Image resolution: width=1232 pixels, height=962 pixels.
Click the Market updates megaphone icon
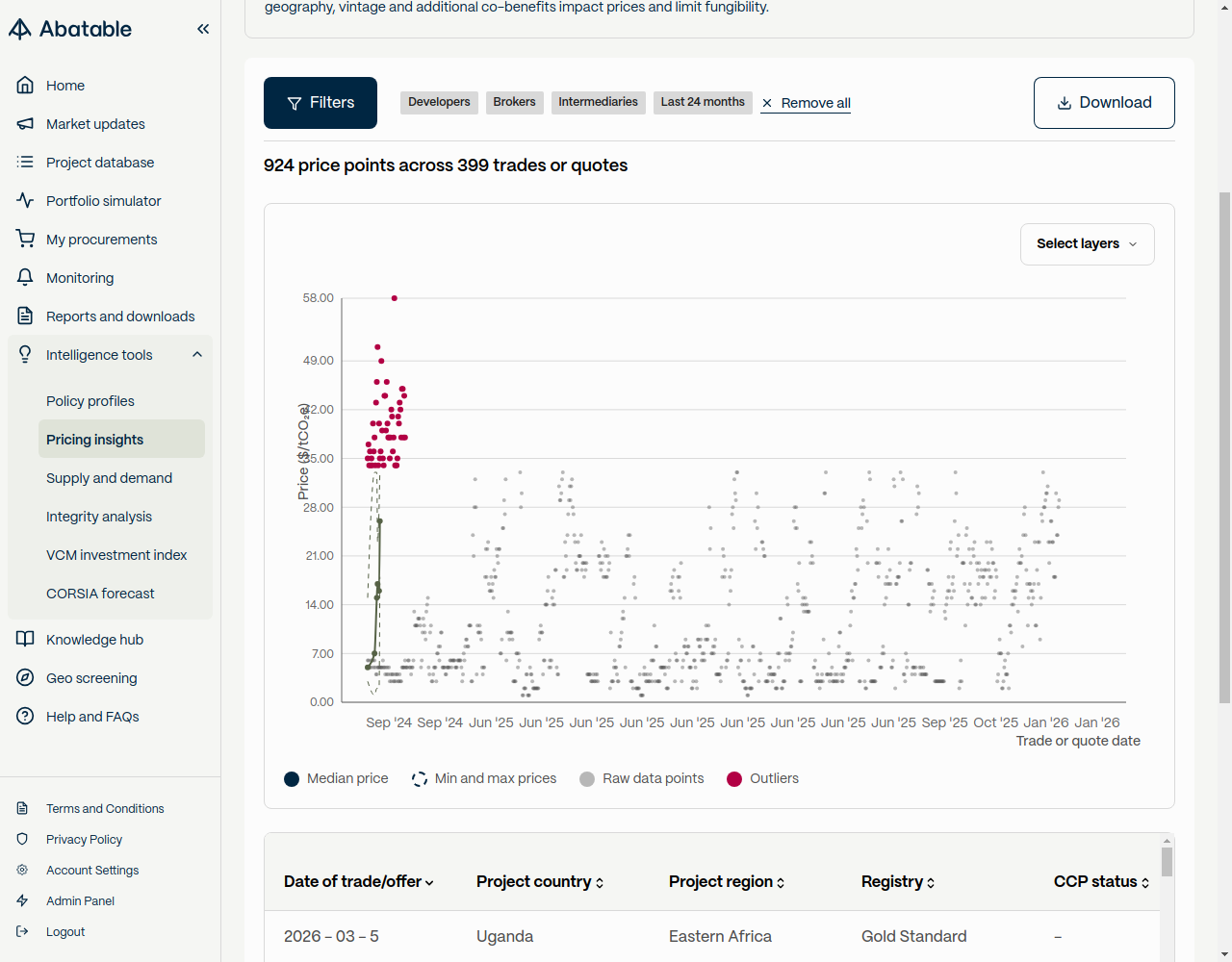coord(25,124)
